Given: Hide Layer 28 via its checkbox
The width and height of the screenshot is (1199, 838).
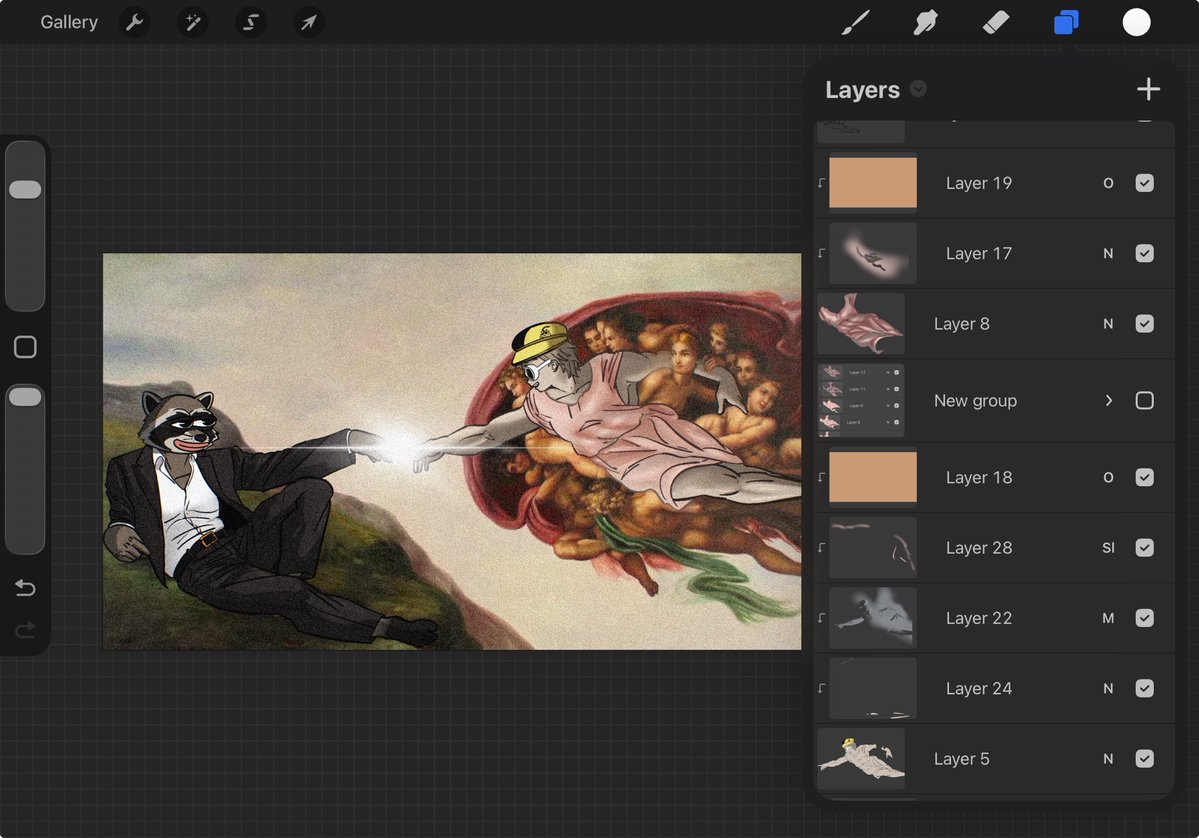Looking at the screenshot, I should 1144,547.
